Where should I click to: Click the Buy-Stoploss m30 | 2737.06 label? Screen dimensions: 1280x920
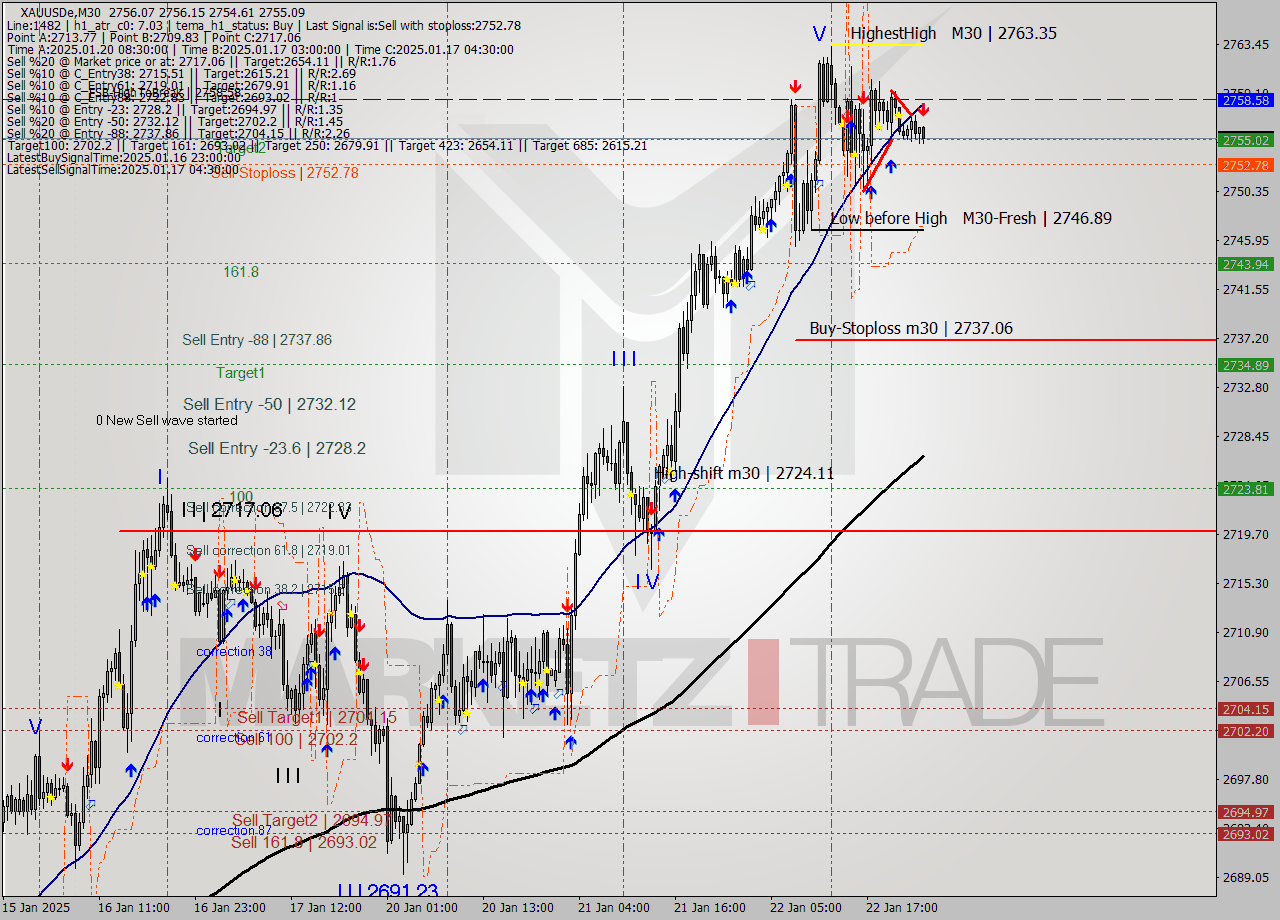pos(911,328)
